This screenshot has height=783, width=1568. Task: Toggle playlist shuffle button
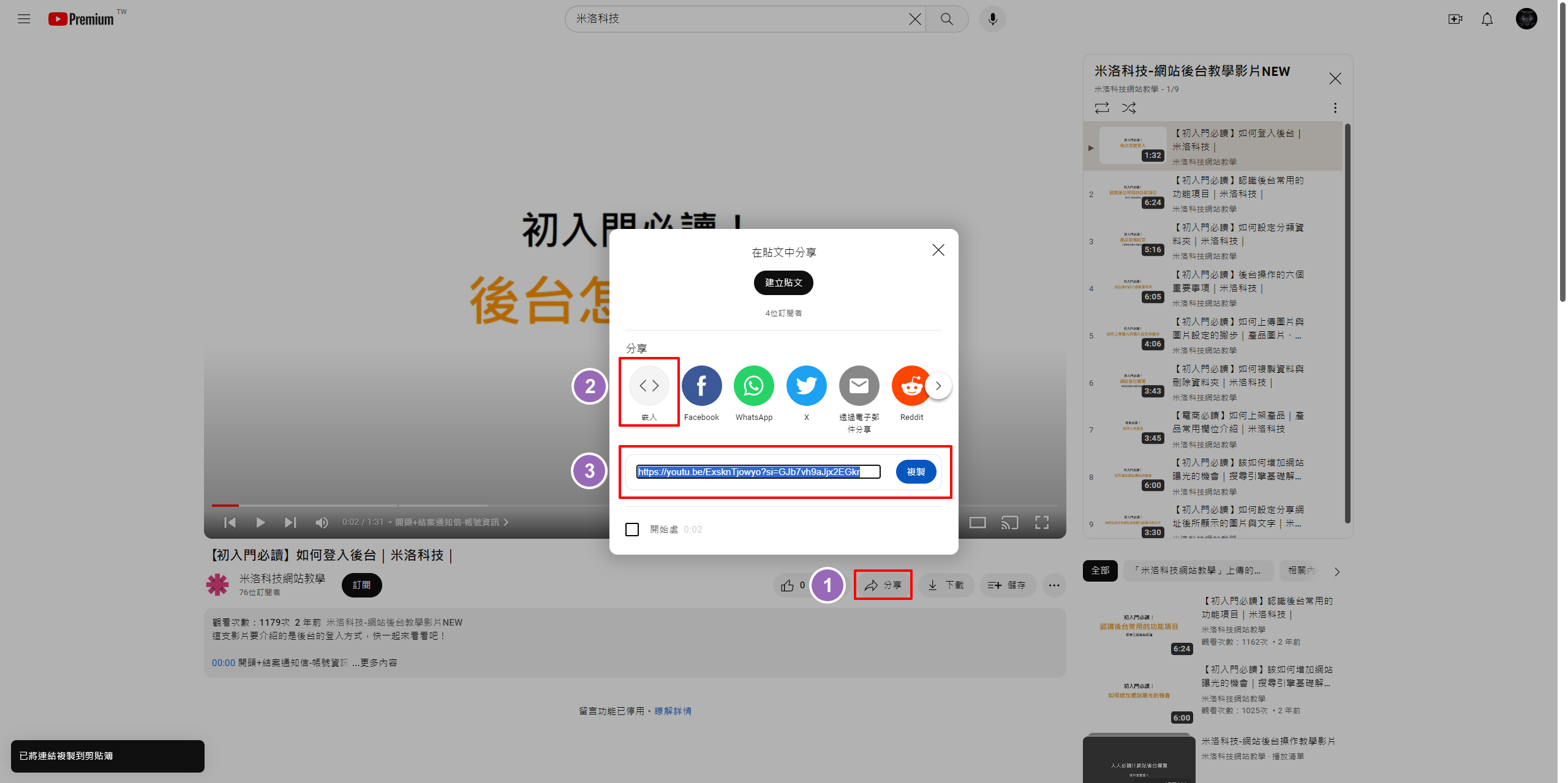(1129, 108)
